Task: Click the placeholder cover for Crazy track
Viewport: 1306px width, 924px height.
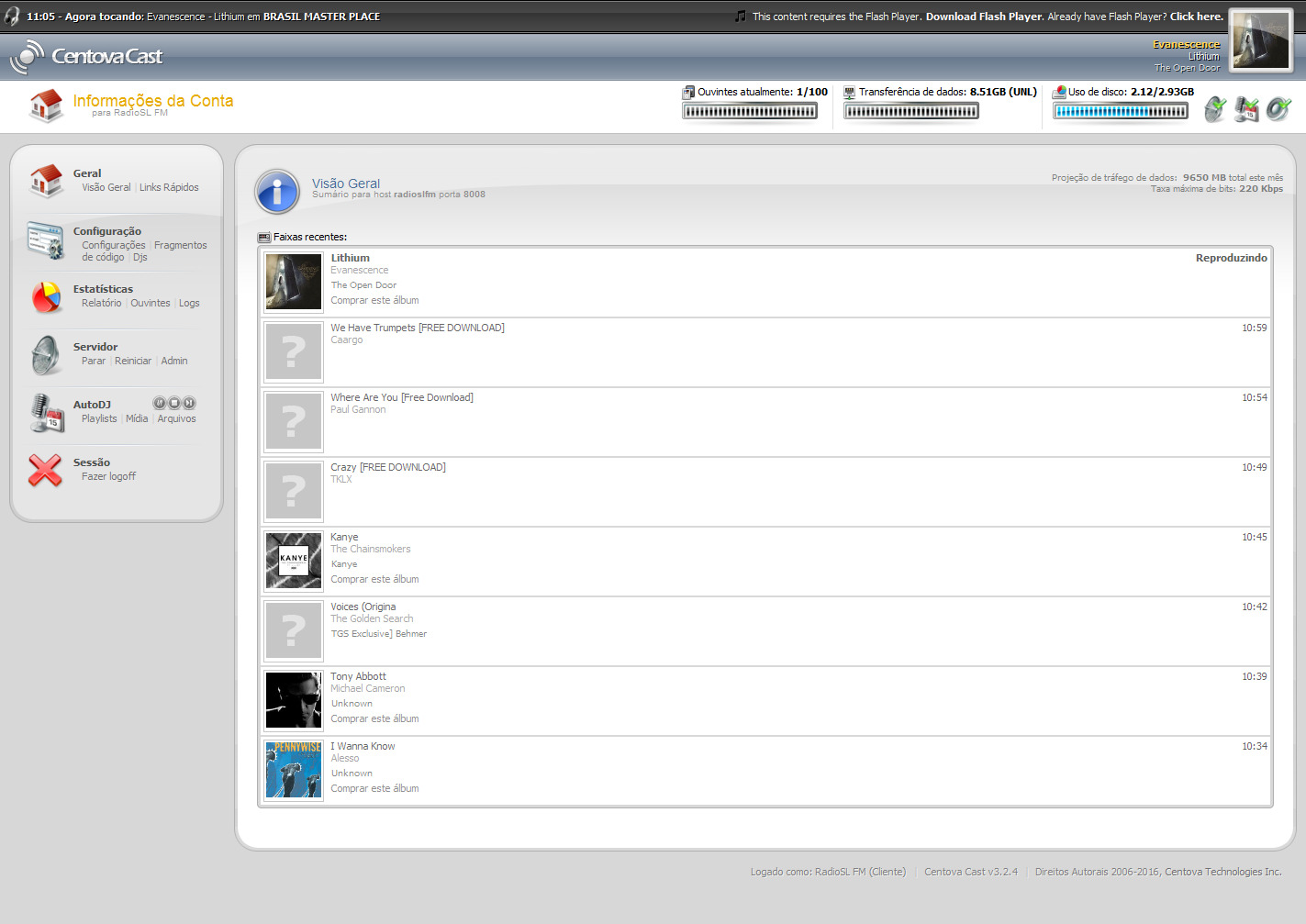Action: point(294,491)
